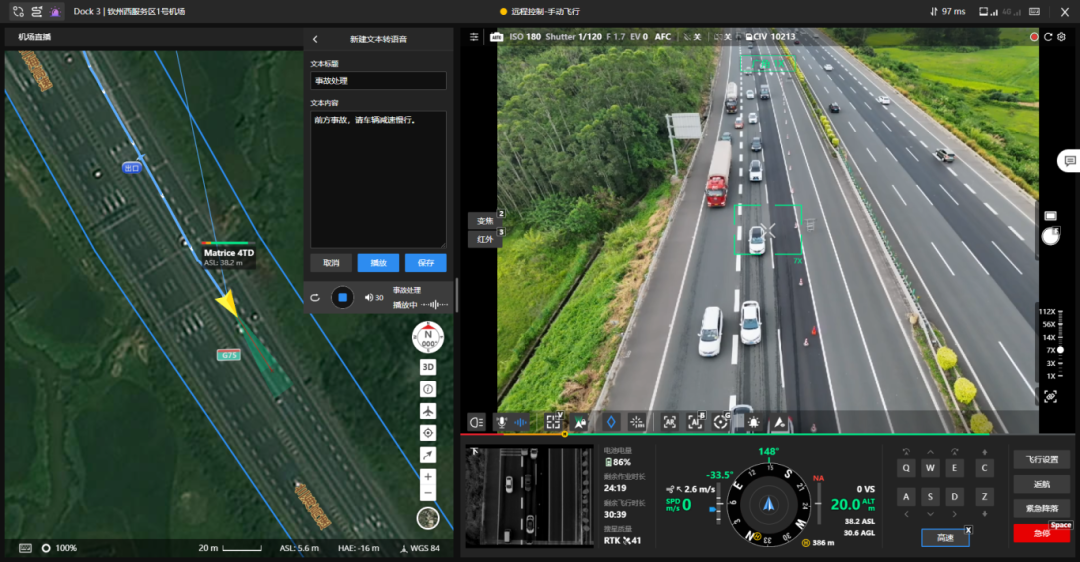The image size is (1080, 562).
Task: Click the text title input field
Action: [x=378, y=81]
